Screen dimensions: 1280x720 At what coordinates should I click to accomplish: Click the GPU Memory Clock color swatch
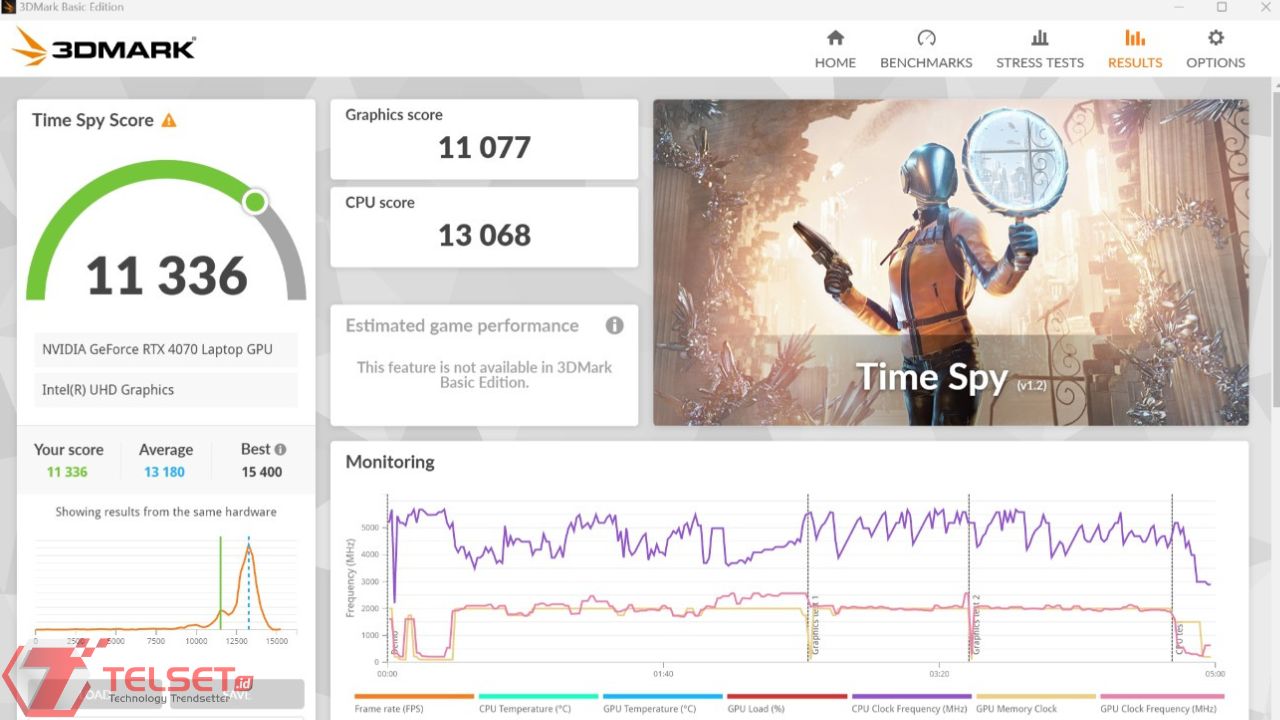tap(1035, 696)
